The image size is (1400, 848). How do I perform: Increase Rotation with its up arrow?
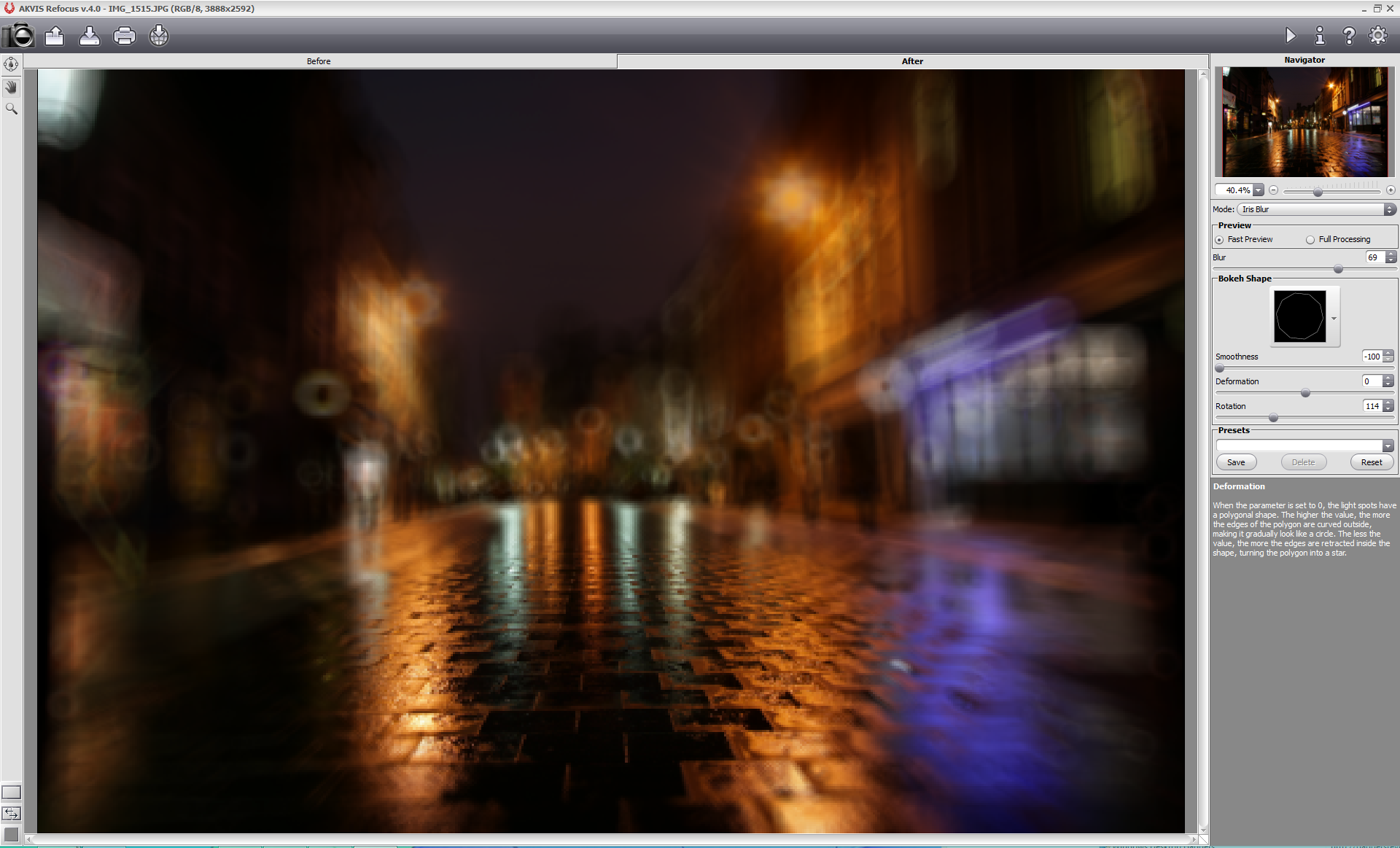1388,403
